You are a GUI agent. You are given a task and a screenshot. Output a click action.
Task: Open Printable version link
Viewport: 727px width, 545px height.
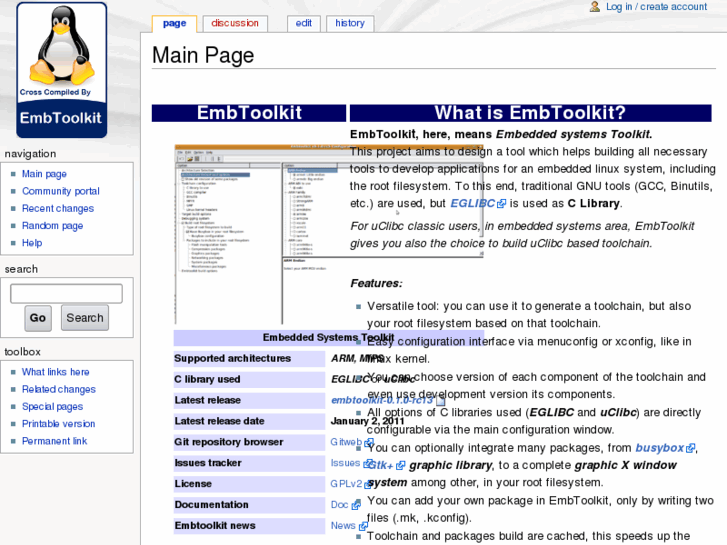tap(58, 423)
